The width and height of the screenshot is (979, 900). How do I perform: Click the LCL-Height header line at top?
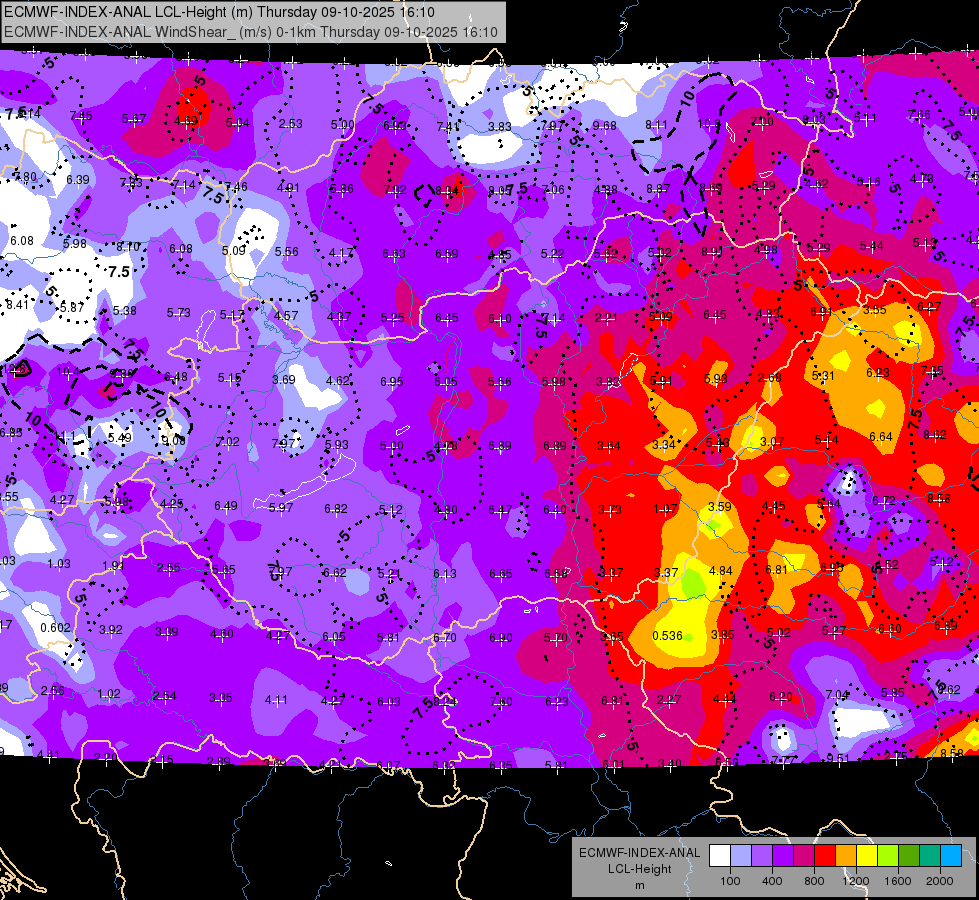pos(219,12)
